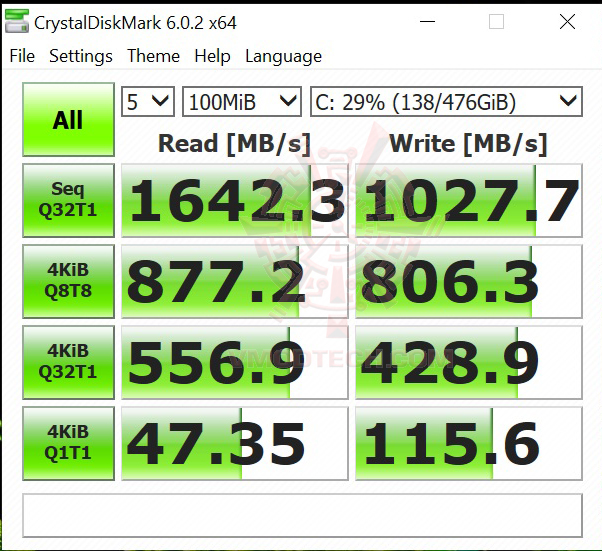Click the 4KiB Q1T1 read value 47.35
This screenshot has height=551, width=602.
(235, 443)
